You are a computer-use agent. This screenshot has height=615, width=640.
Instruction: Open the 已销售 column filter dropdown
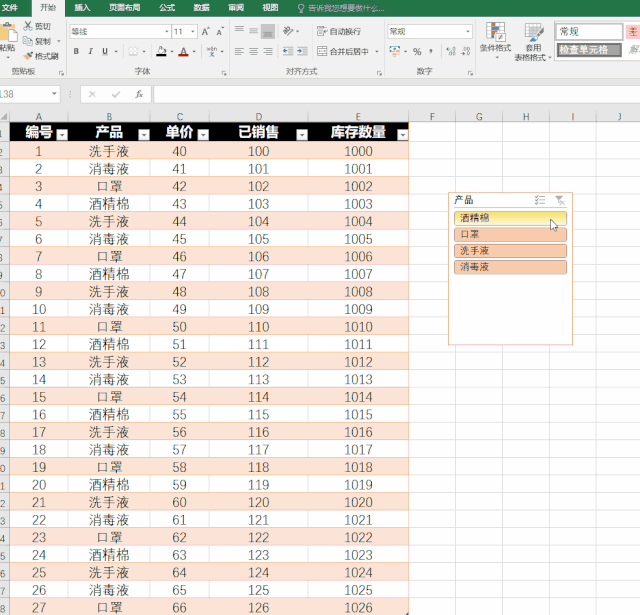pos(302,135)
